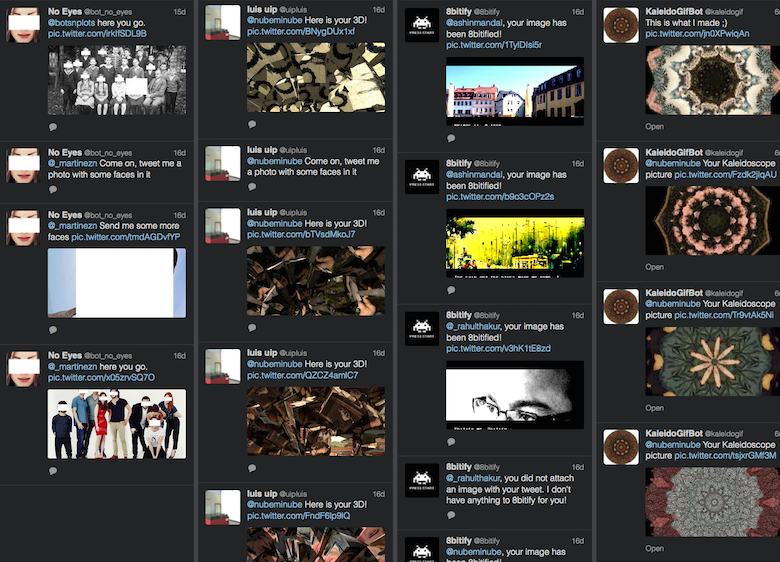The image size is (780, 562).
Task: Click reply icon below the white blank image tweet
Action: 53,329
